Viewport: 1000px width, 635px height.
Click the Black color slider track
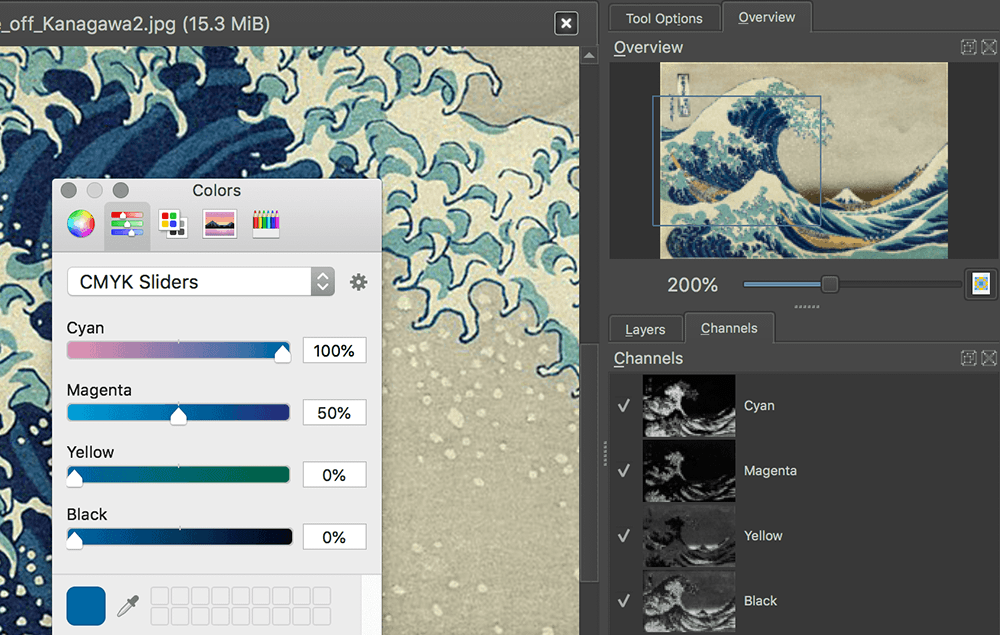point(179,537)
